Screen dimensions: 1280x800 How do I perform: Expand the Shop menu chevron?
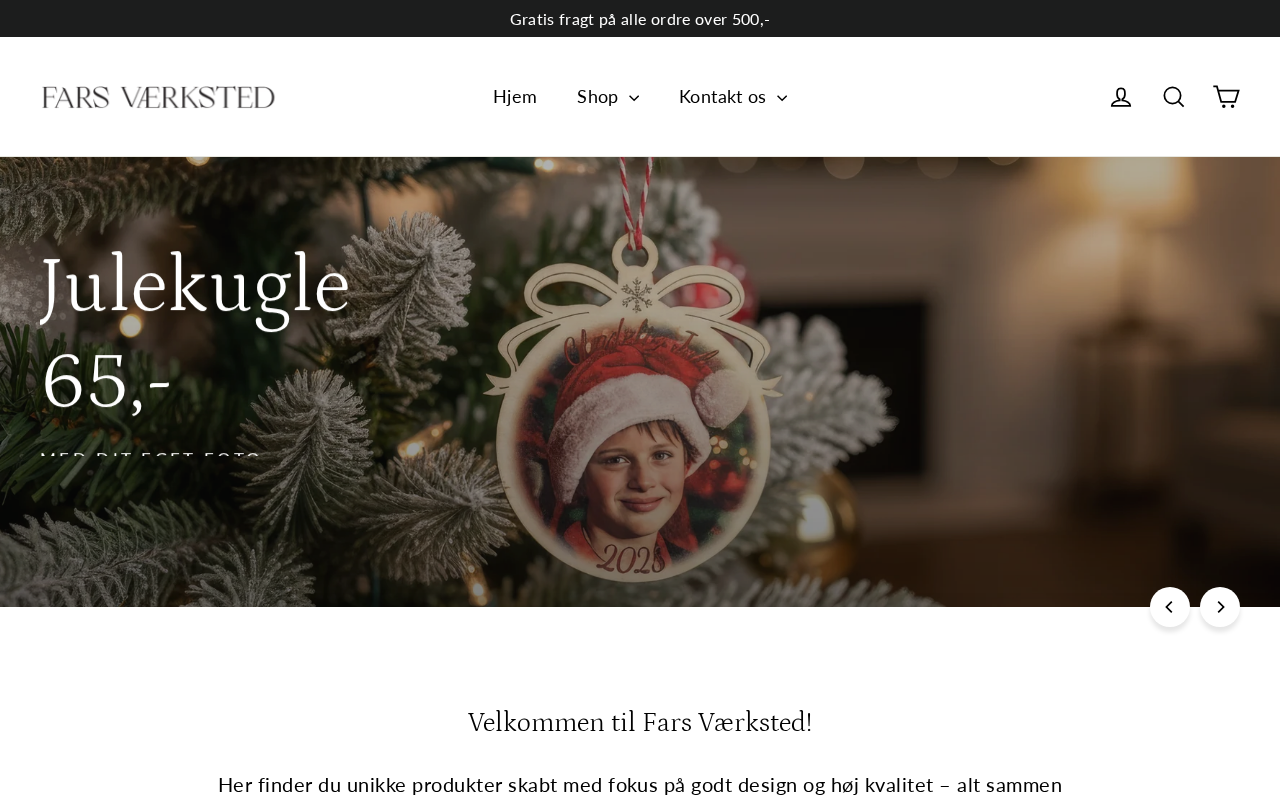(x=634, y=98)
